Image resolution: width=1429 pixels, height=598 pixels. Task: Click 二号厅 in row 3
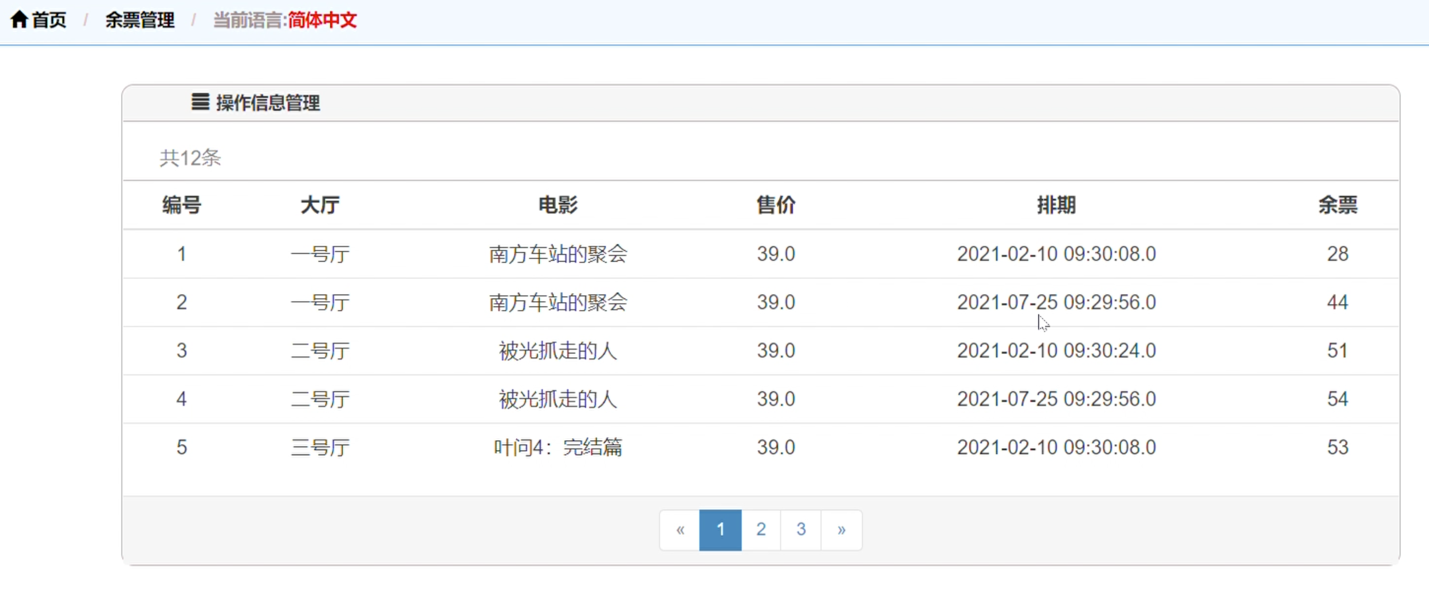coord(320,351)
